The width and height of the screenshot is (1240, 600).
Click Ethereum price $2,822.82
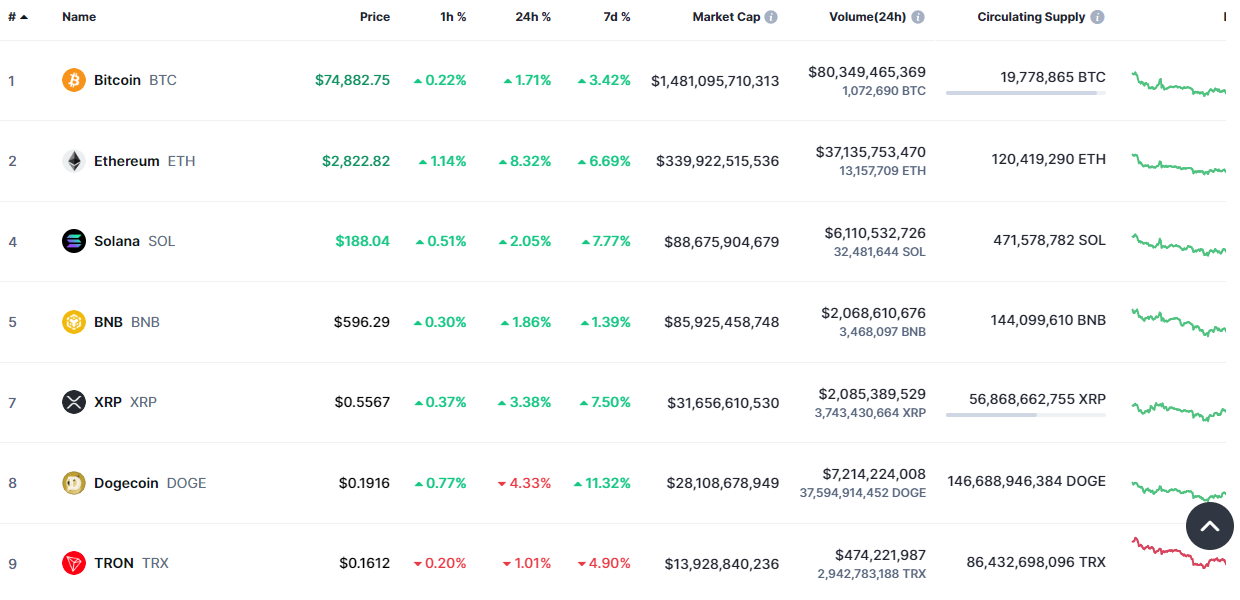click(x=356, y=161)
